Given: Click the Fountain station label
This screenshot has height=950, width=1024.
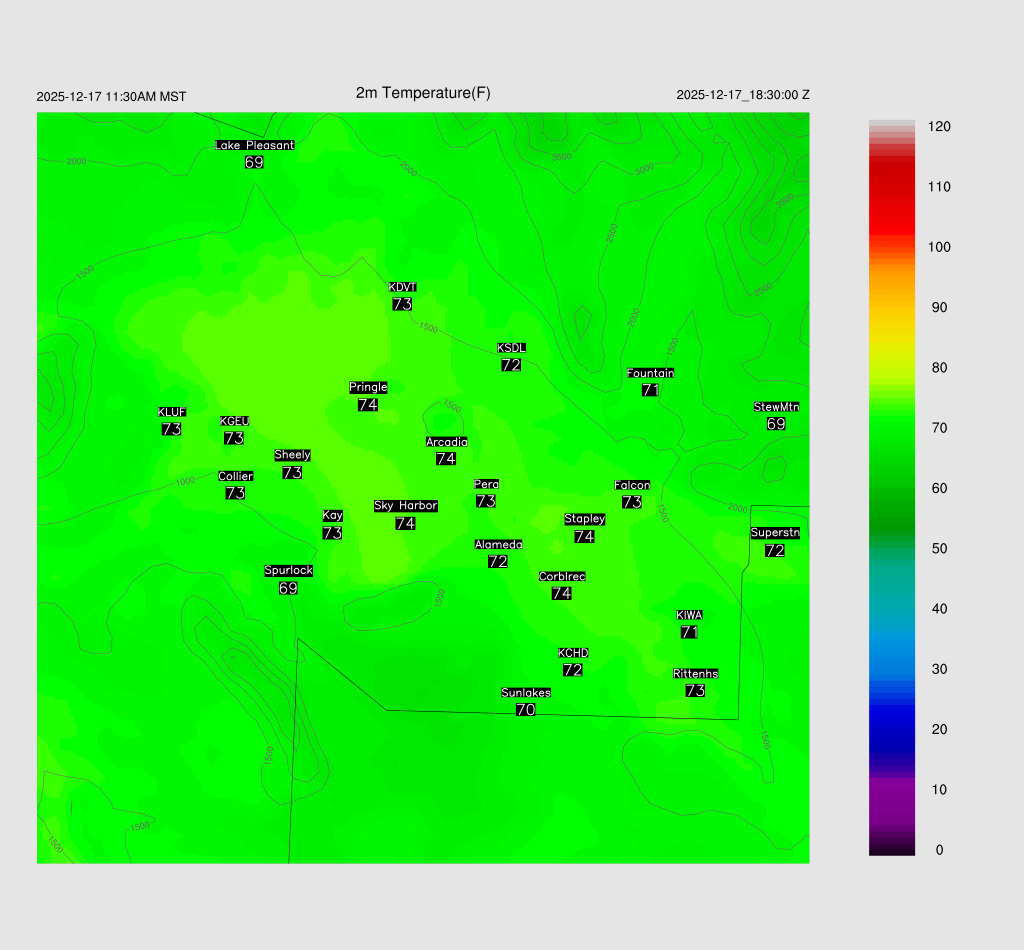Looking at the screenshot, I should click(650, 373).
